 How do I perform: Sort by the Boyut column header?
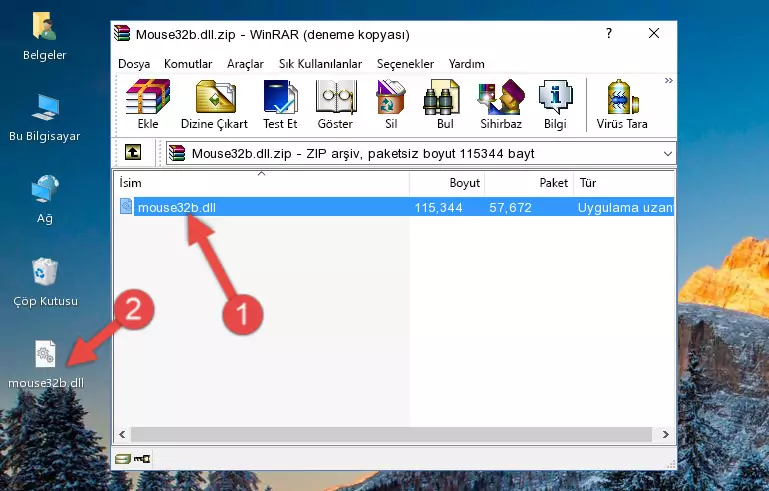[x=447, y=183]
